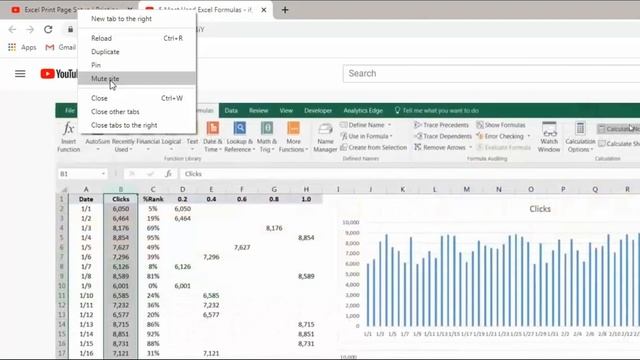This screenshot has height=360, width=640.
Task: Click Remove Arrows
Action: point(442,147)
